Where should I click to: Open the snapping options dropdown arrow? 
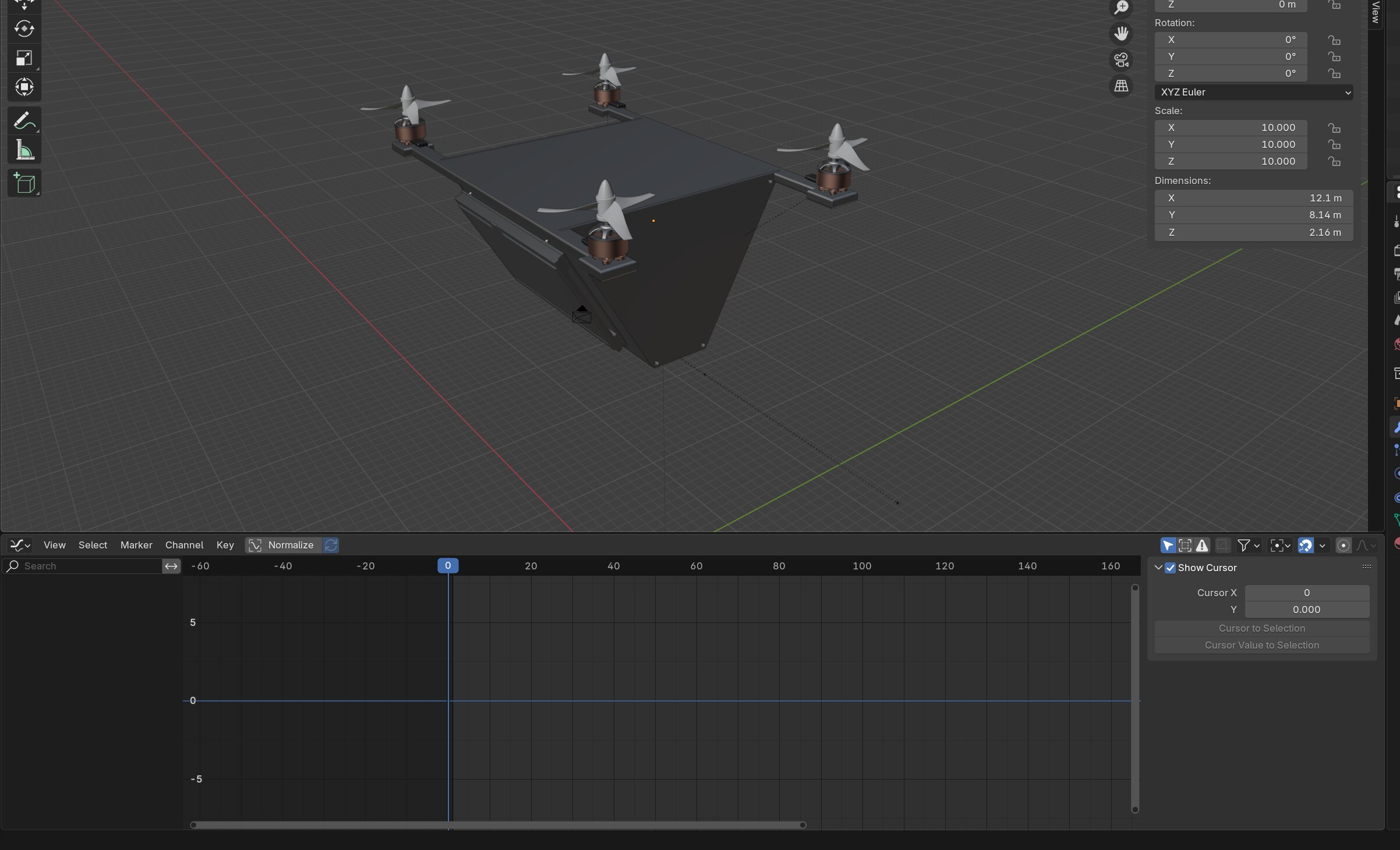tap(1322, 545)
